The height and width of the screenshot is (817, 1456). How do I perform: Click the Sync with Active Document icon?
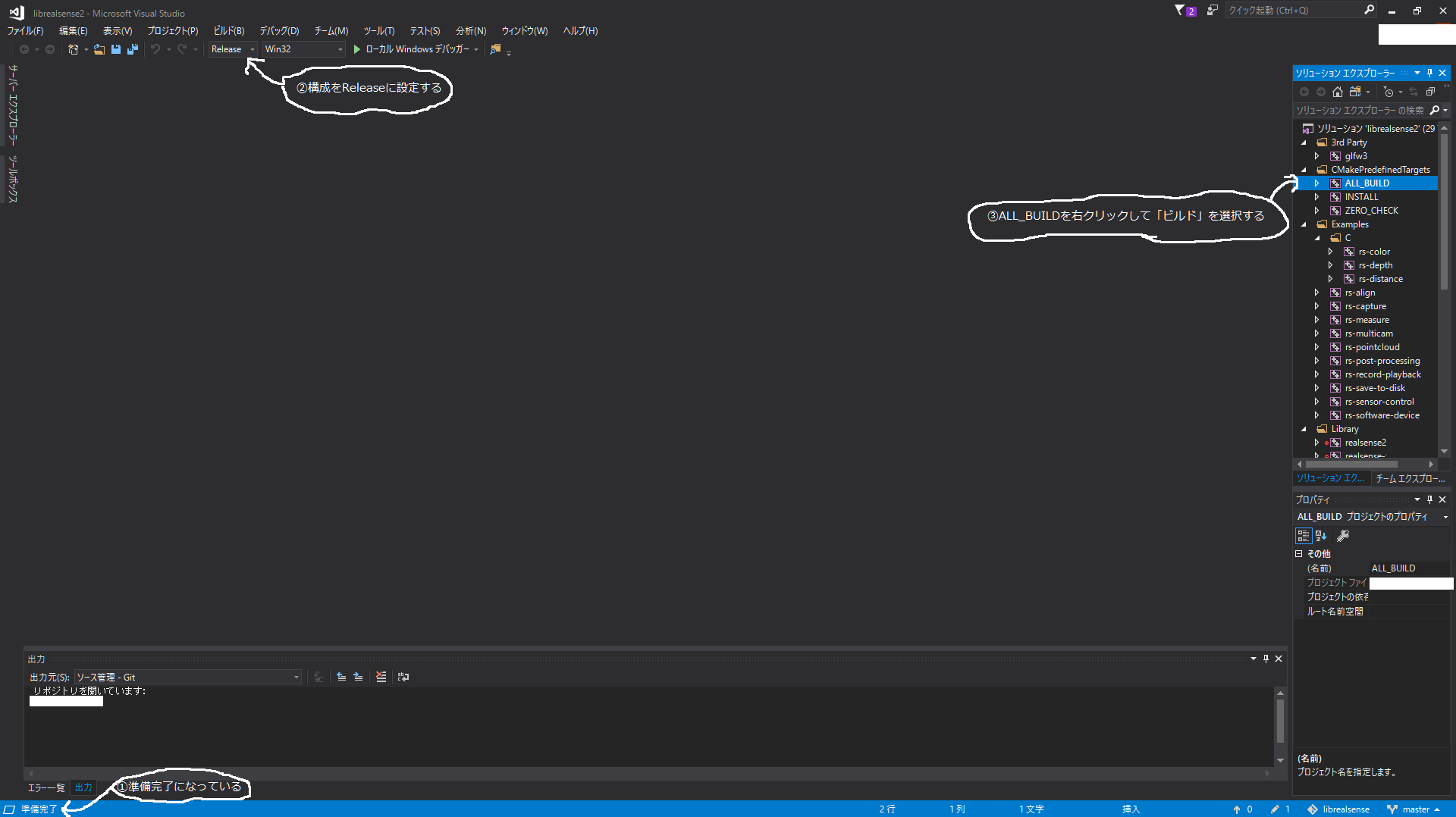(x=1414, y=92)
